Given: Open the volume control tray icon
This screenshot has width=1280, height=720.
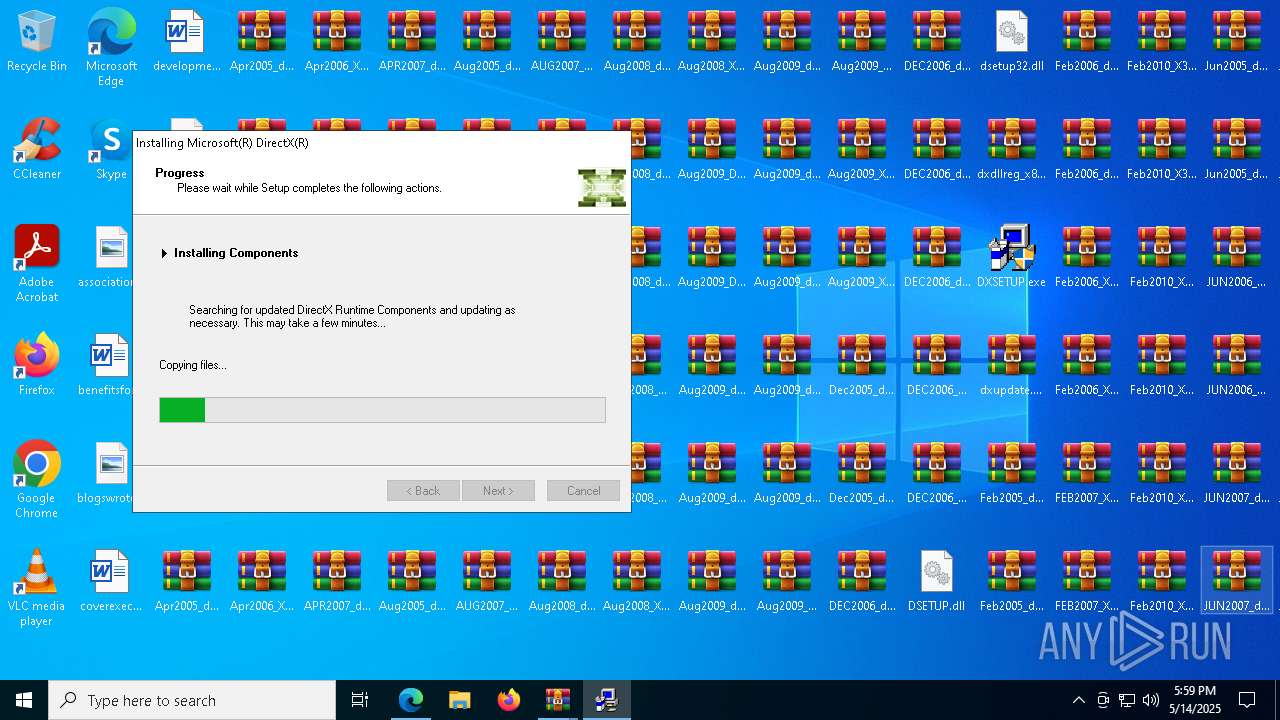Looking at the screenshot, I should tap(1151, 700).
